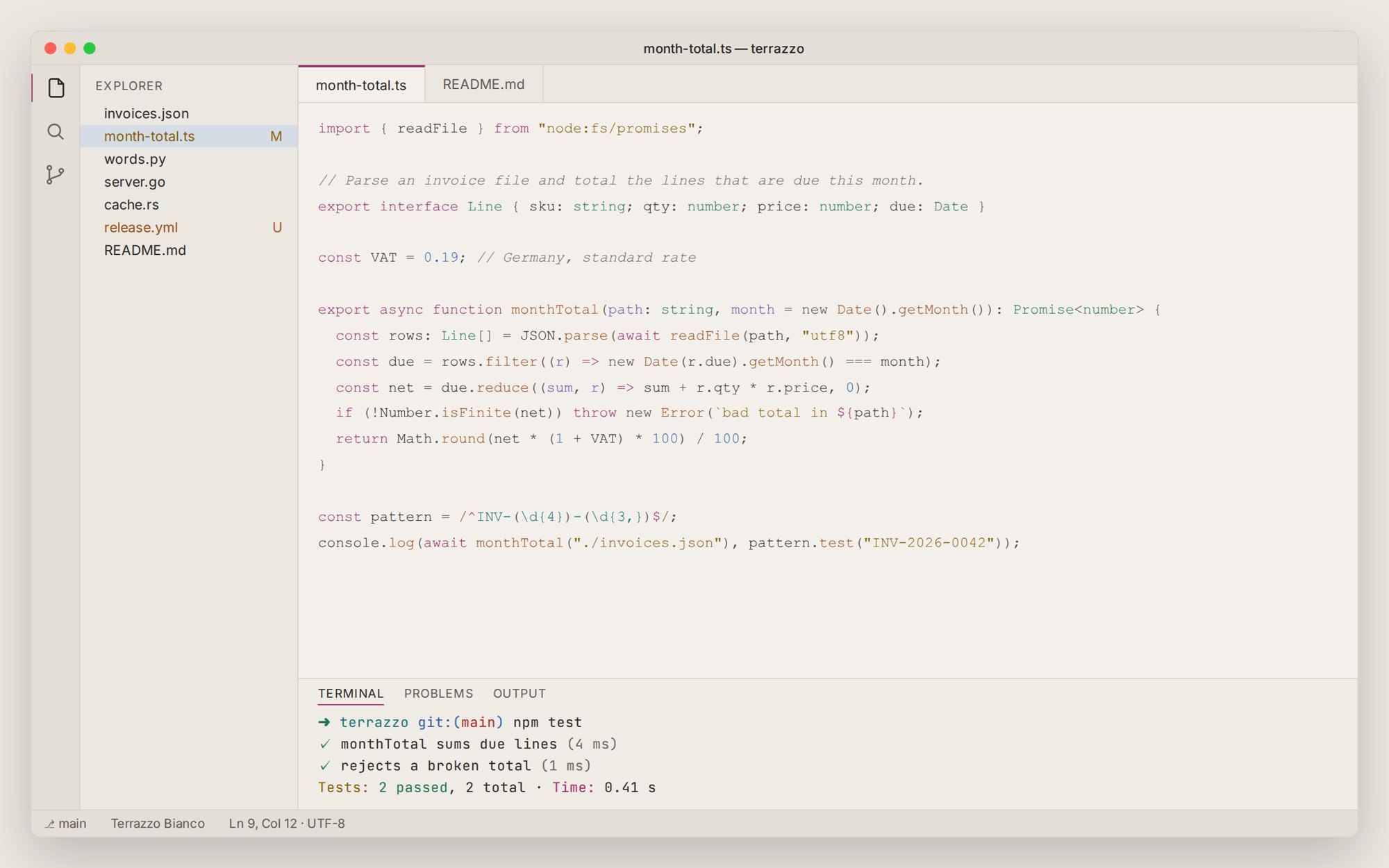Switch to the README.md editor tab
The height and width of the screenshot is (868, 1389).
click(483, 84)
